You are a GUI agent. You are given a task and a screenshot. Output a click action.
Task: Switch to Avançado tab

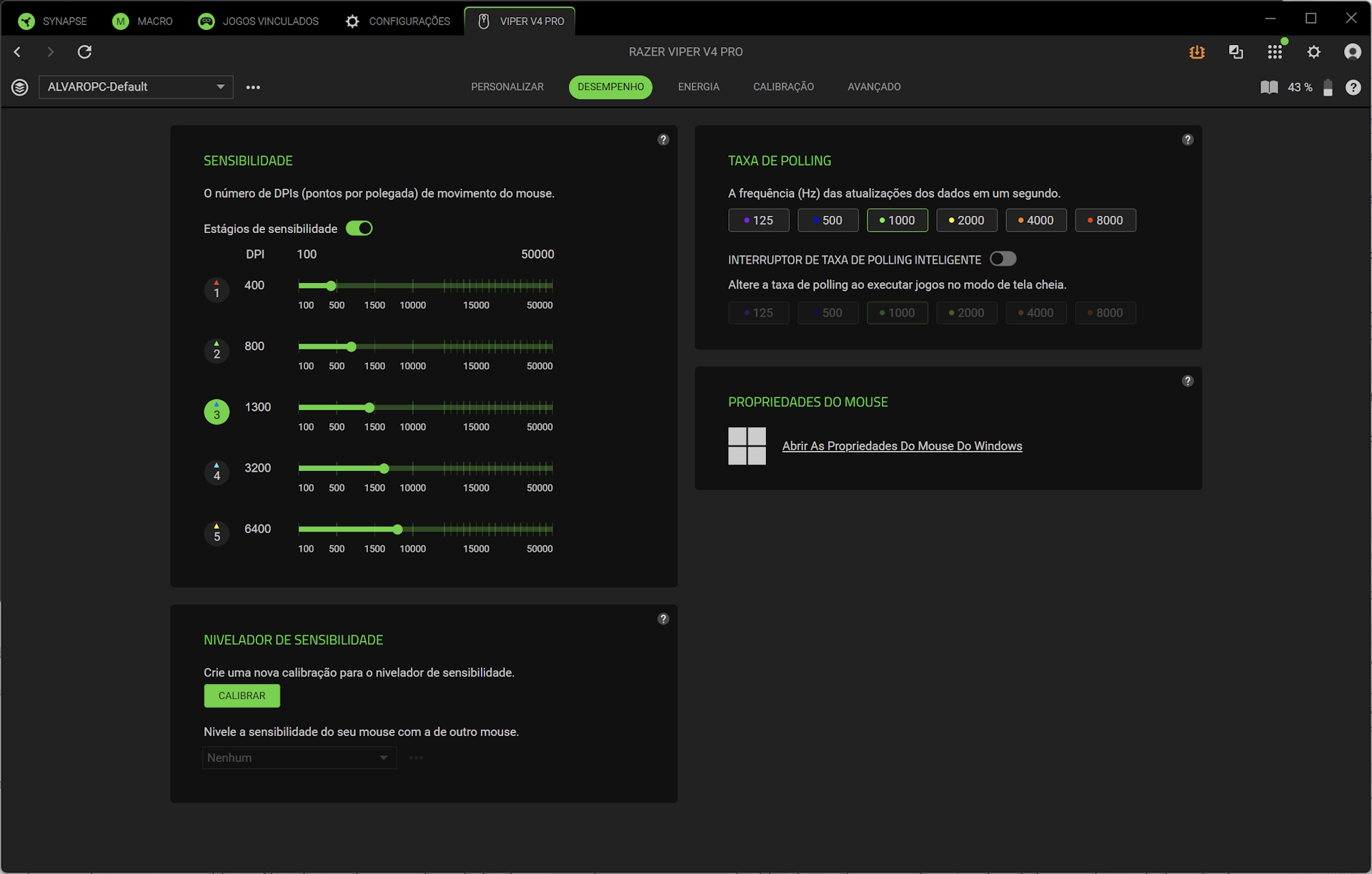click(874, 87)
